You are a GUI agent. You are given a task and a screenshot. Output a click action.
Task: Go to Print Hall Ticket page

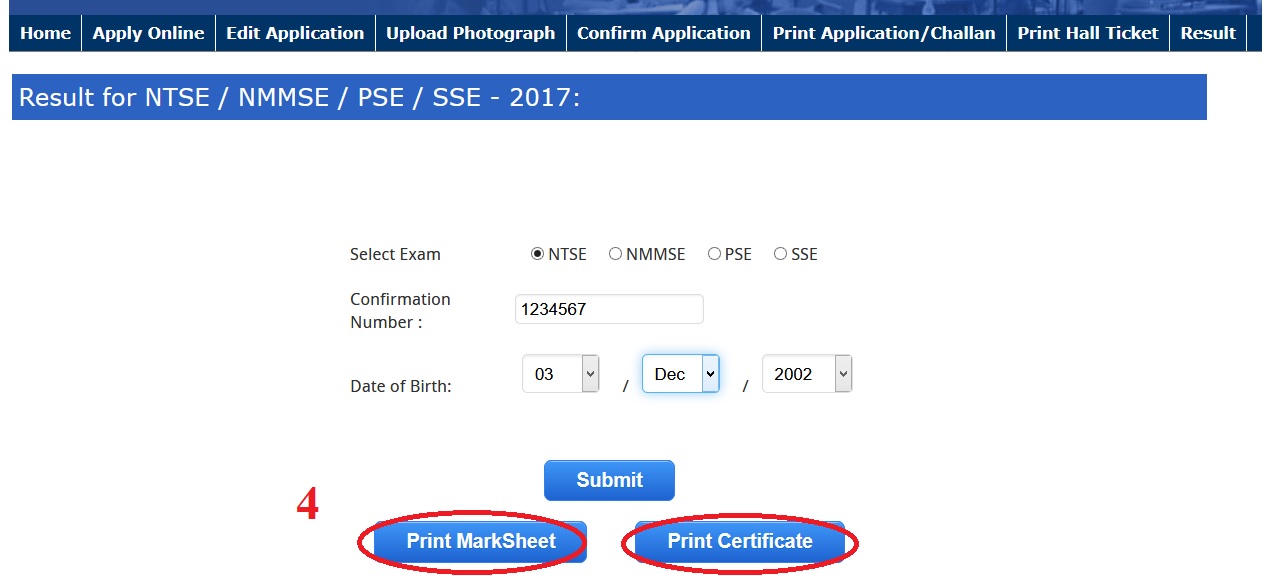pos(1088,33)
